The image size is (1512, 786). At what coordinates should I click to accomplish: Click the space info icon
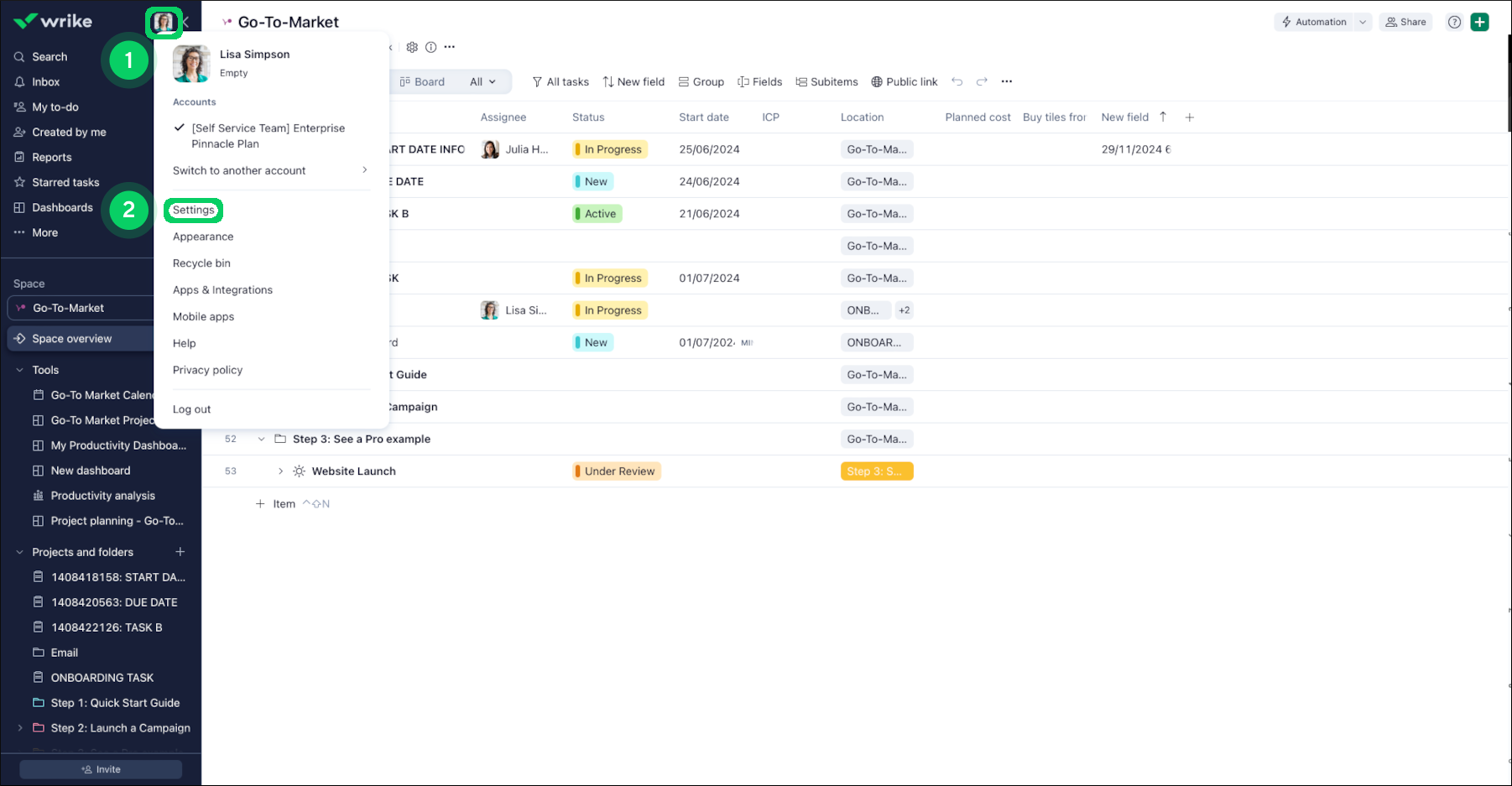point(430,47)
